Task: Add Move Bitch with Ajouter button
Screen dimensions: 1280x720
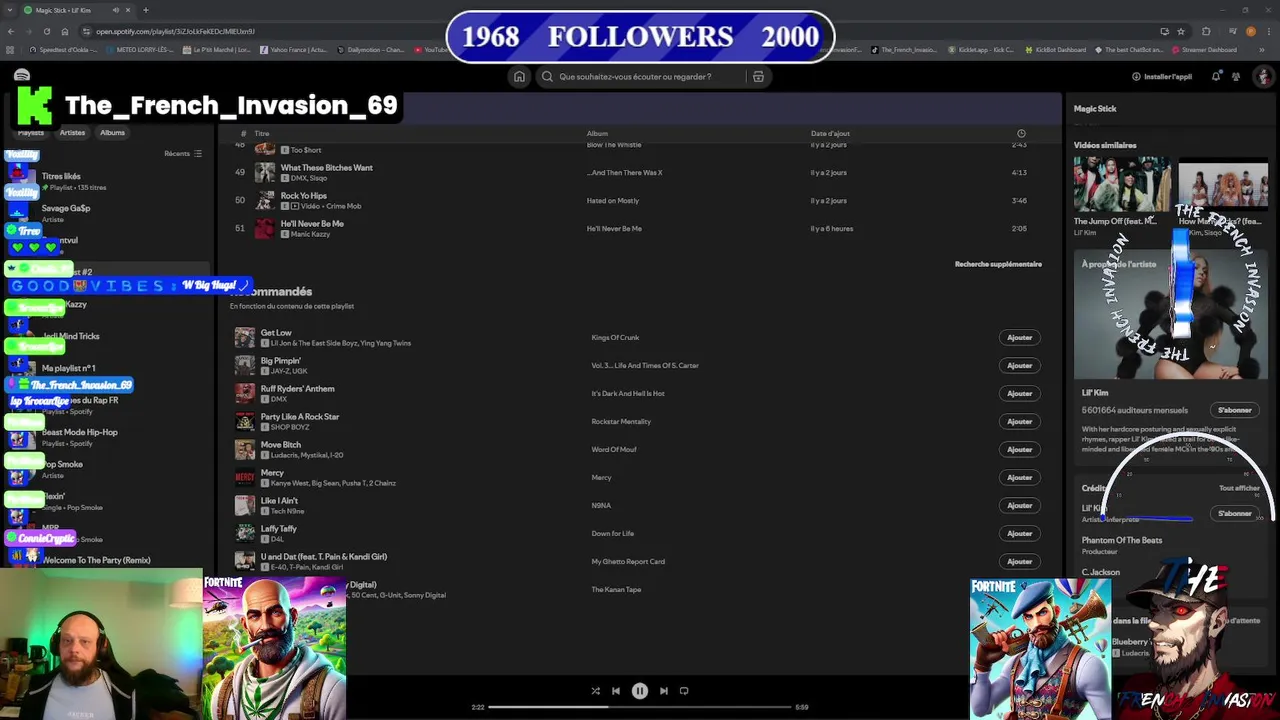Action: (1019, 449)
